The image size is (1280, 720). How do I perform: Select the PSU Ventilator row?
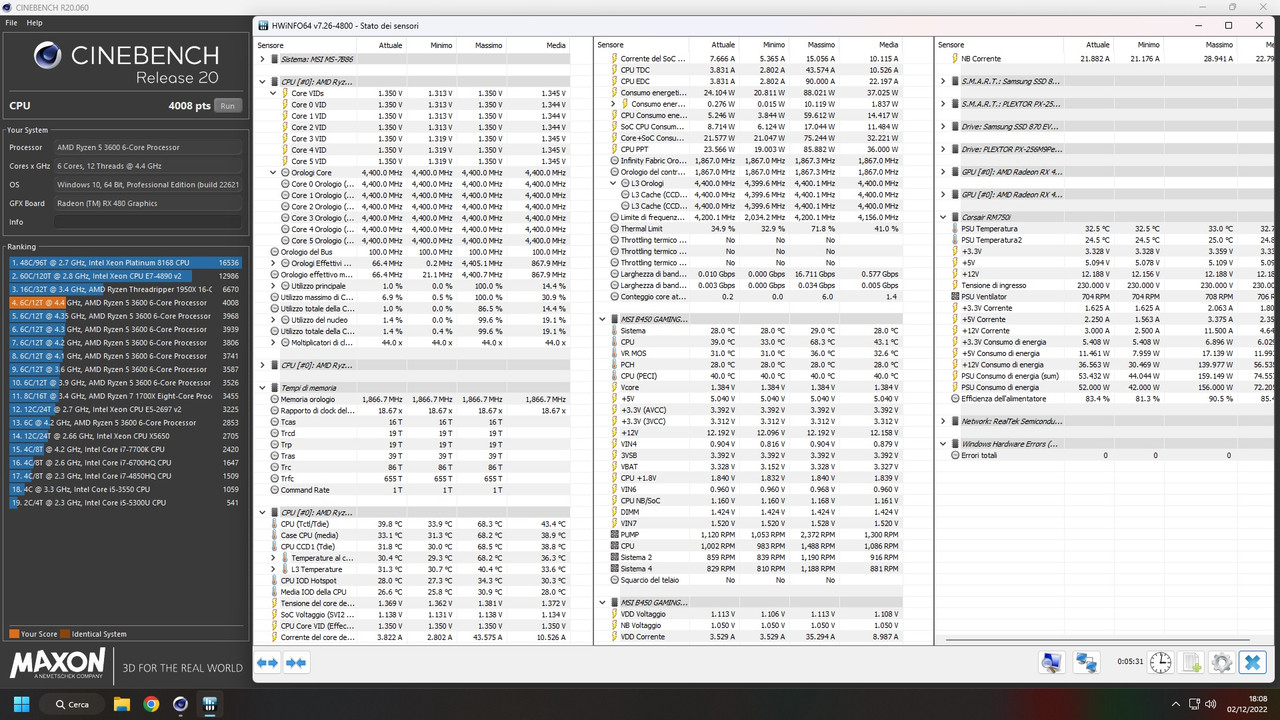click(x=1104, y=297)
